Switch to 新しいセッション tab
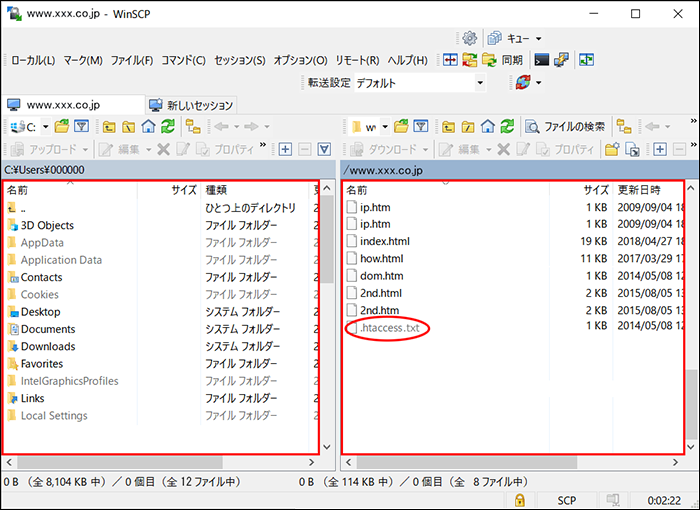Viewport: 700px width, 510px height. (191, 105)
